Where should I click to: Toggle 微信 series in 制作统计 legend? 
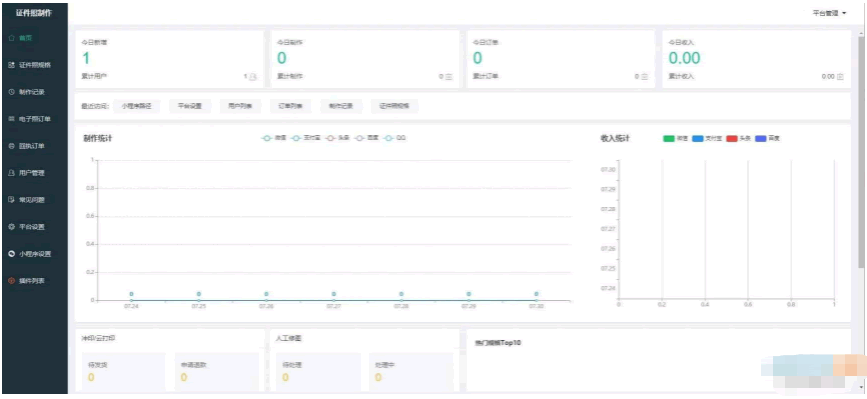click(x=274, y=138)
